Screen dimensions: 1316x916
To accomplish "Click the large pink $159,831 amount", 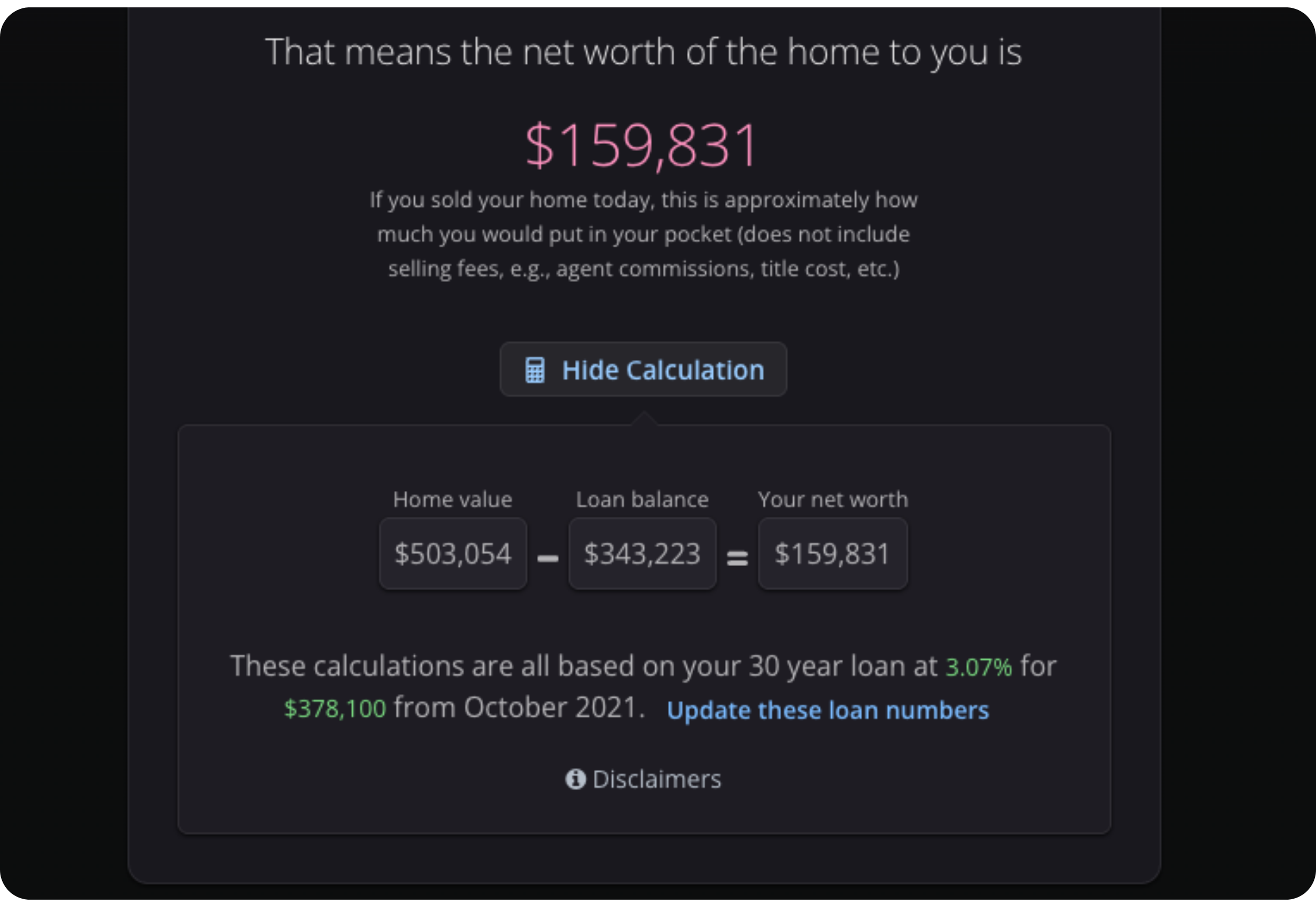I will (643, 146).
